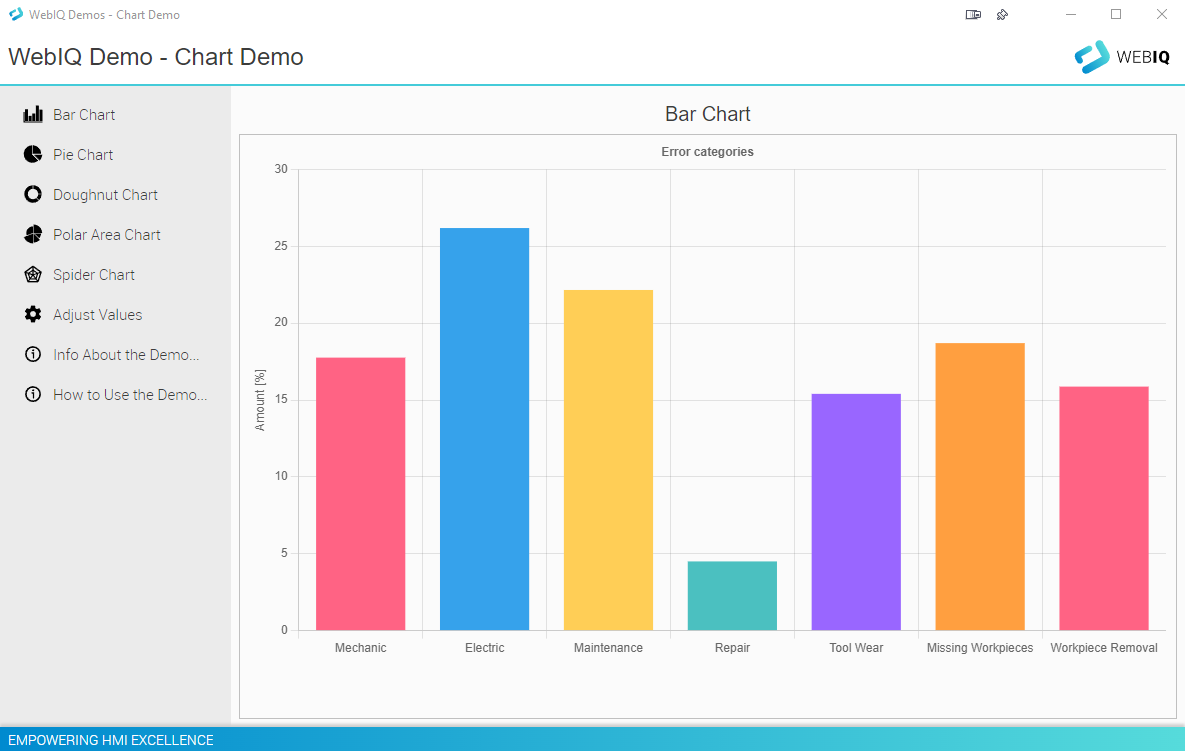The height and width of the screenshot is (751, 1185).
Task: Click the 'Repair' x-axis label
Action: [732, 648]
